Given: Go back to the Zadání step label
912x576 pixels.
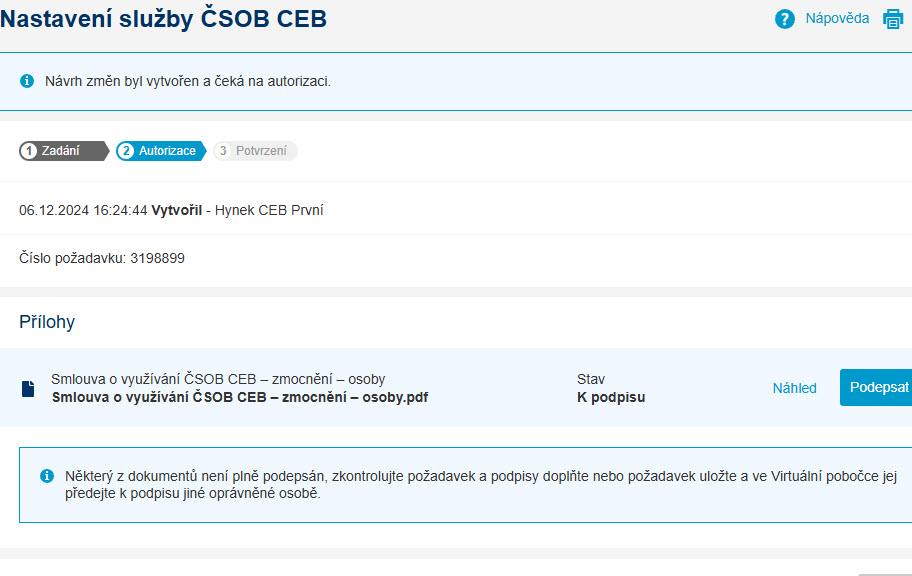Looking at the screenshot, I should pos(60,151).
